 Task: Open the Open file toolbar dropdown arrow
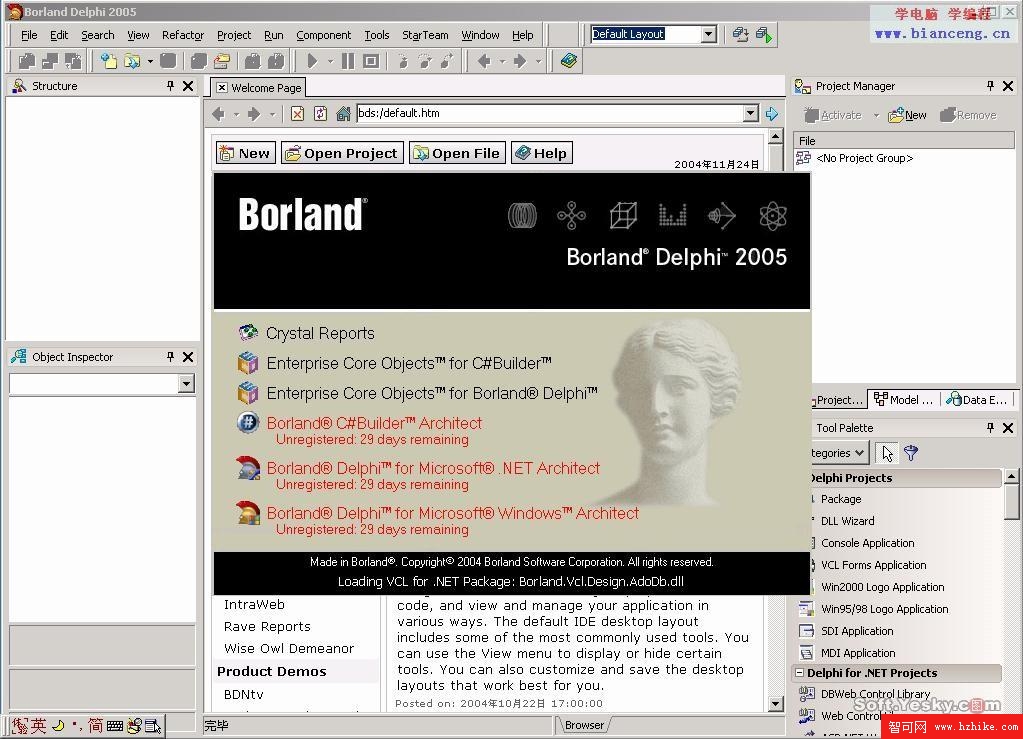tap(150, 61)
